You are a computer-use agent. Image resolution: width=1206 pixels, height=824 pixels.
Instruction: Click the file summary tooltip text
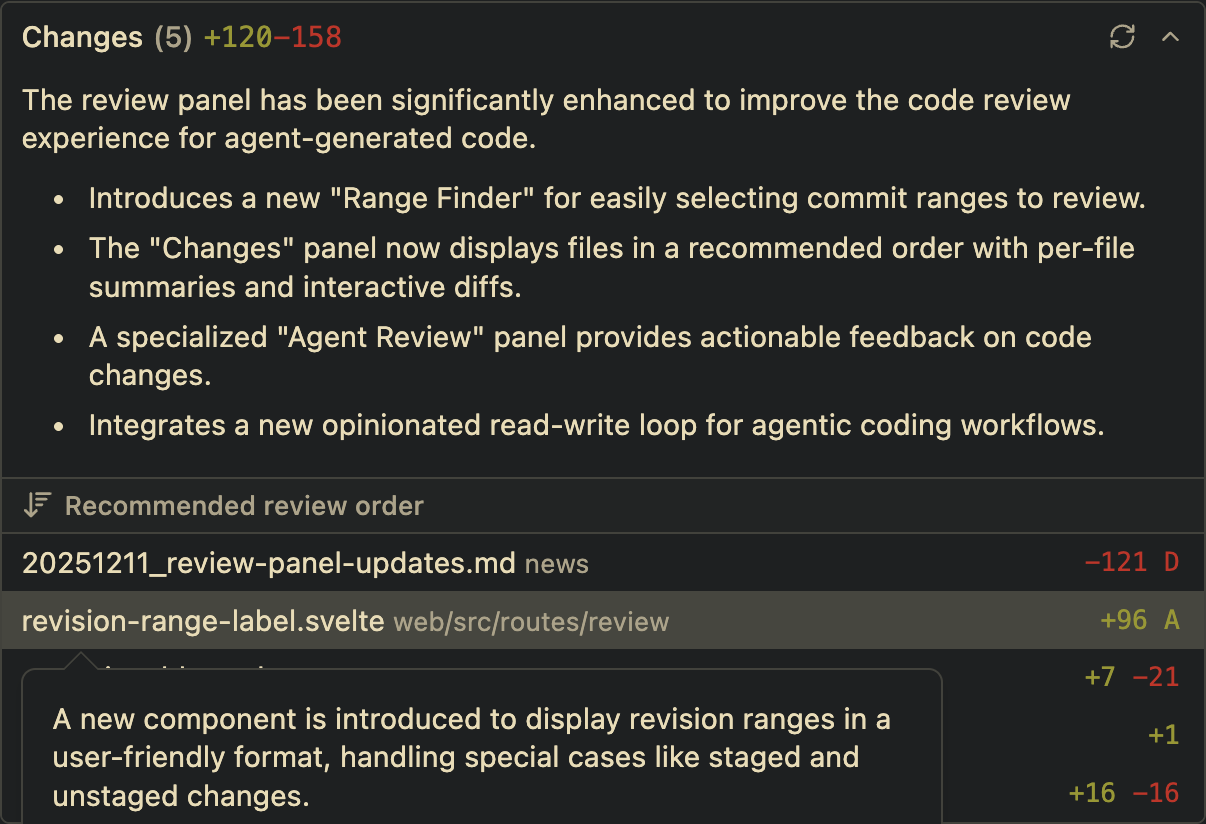pos(471,757)
